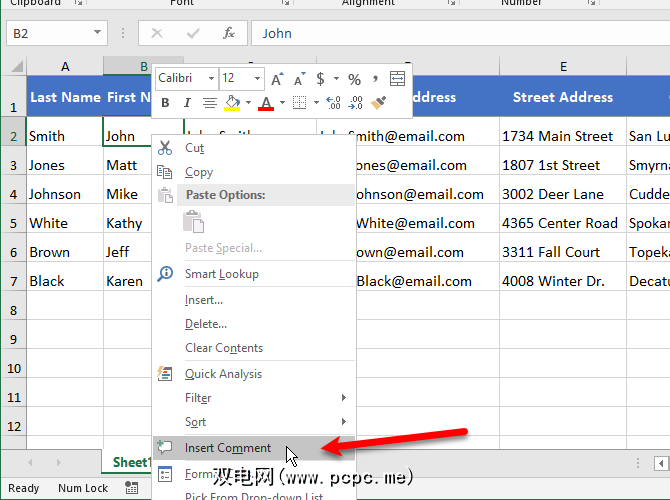Choose Copy from the context menu
Viewport: 670px width, 500px height.
[x=255, y=172]
